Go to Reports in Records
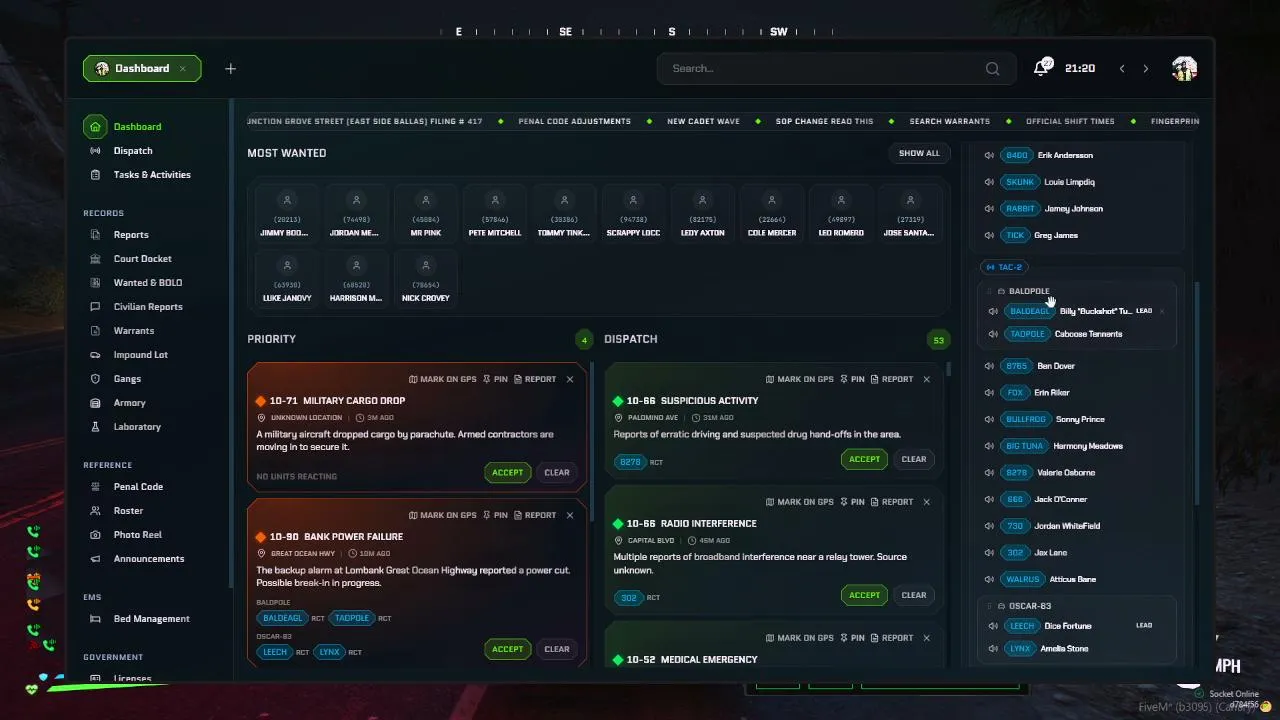This screenshot has height=720, width=1280. click(x=131, y=235)
